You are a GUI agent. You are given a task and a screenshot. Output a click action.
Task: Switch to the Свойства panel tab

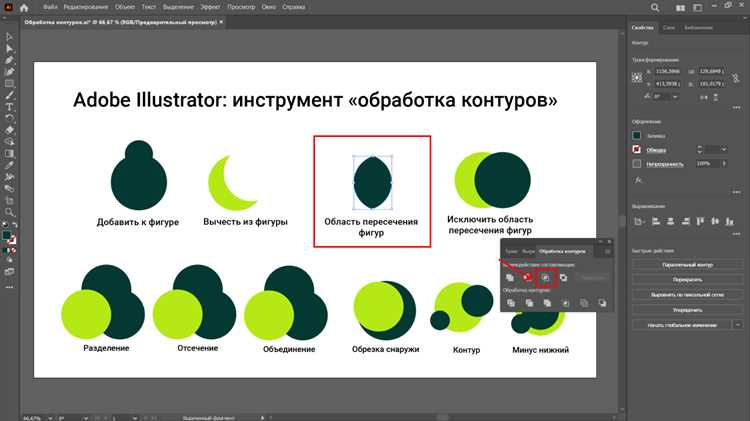point(642,28)
